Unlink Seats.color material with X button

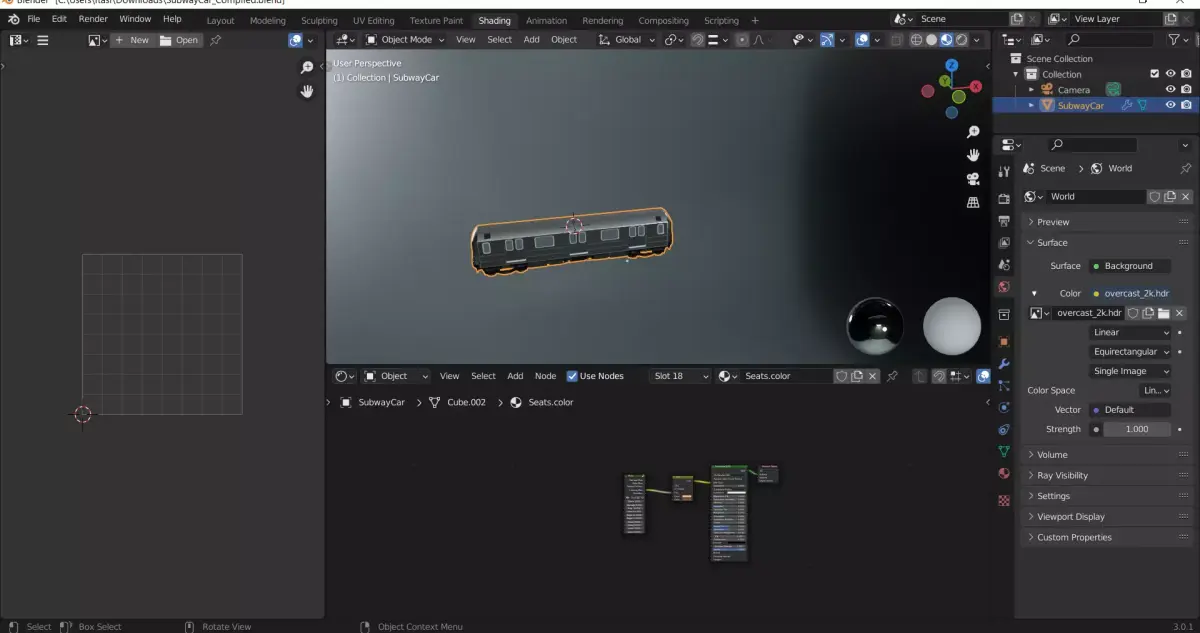coord(873,376)
